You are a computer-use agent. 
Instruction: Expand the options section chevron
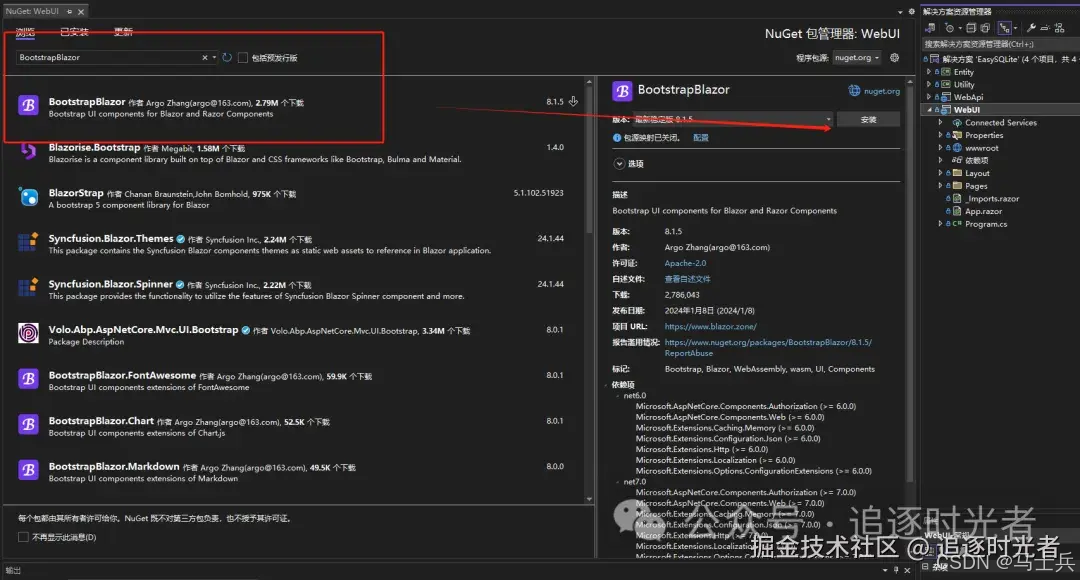coord(619,164)
